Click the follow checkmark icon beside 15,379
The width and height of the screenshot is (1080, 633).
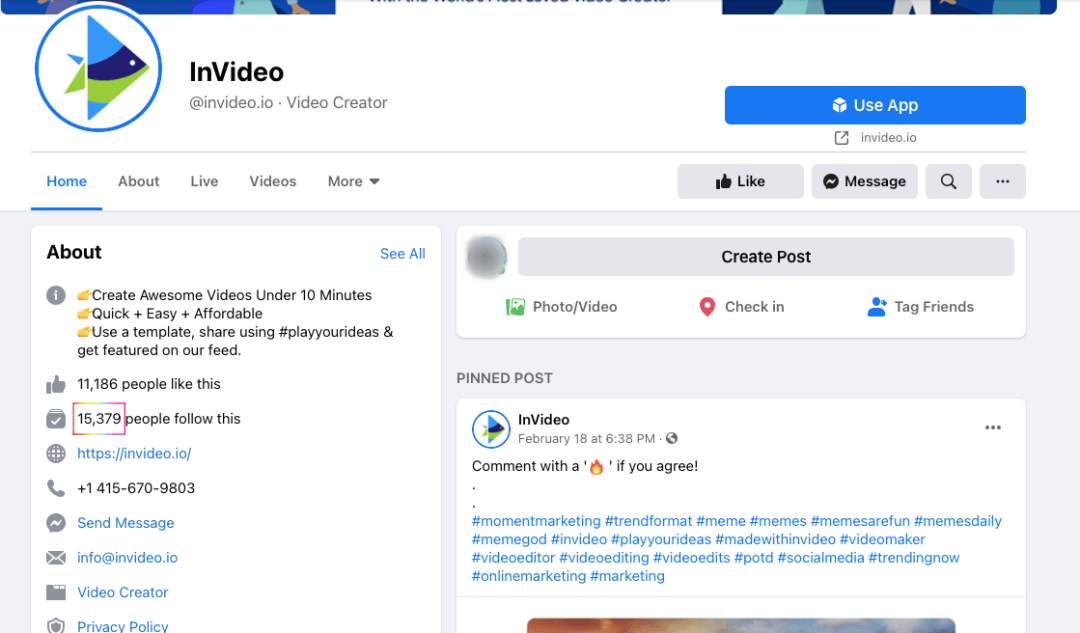56,419
